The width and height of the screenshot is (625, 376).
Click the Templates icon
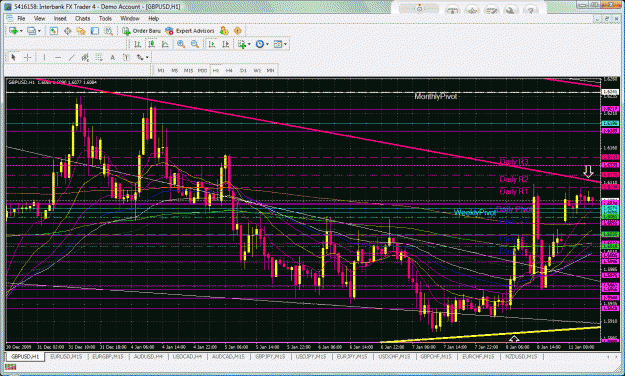[278, 44]
